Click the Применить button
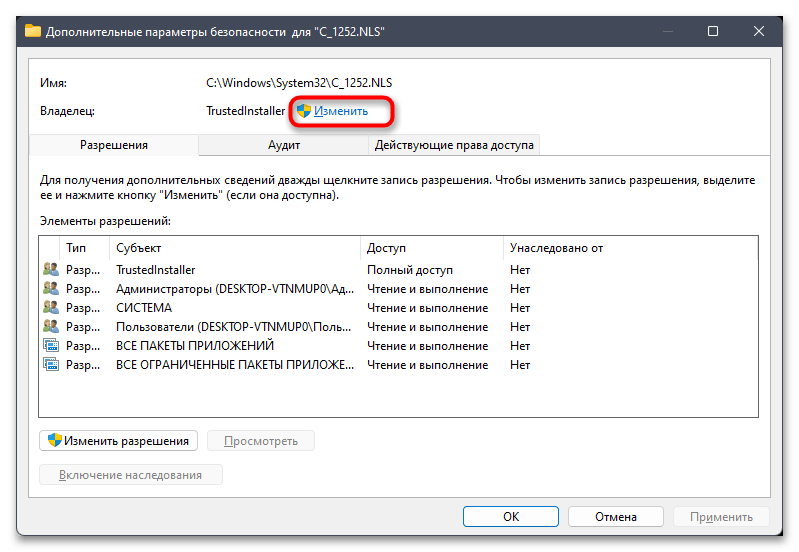 (x=721, y=516)
